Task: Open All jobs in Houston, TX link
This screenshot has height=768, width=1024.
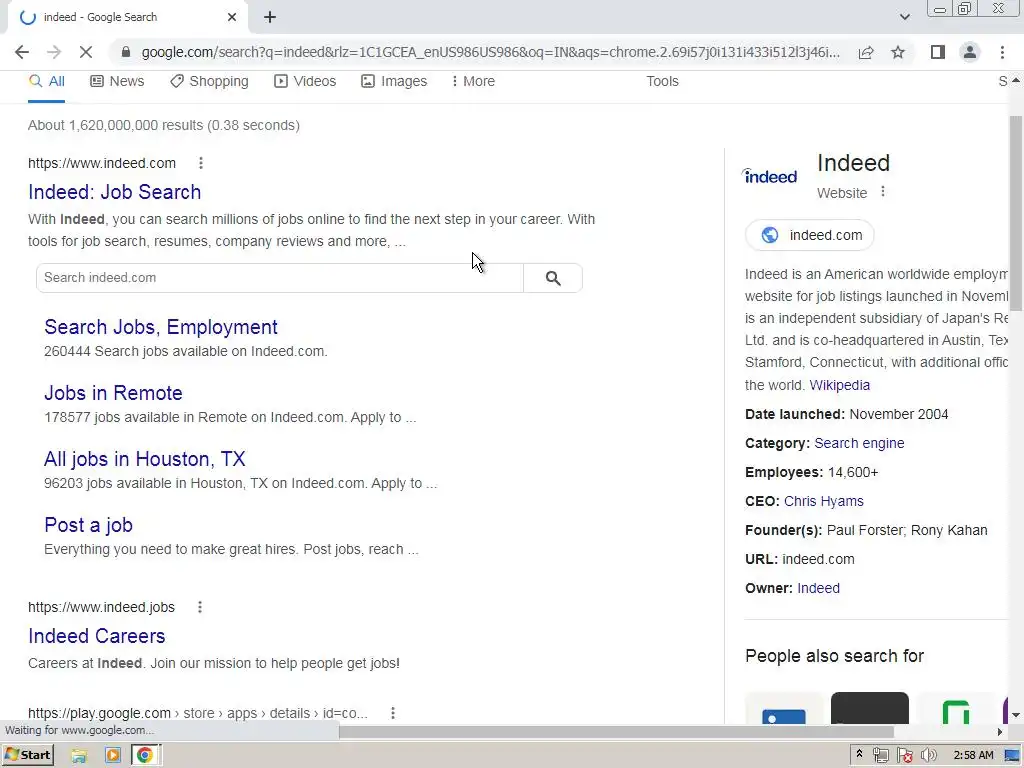Action: (144, 459)
